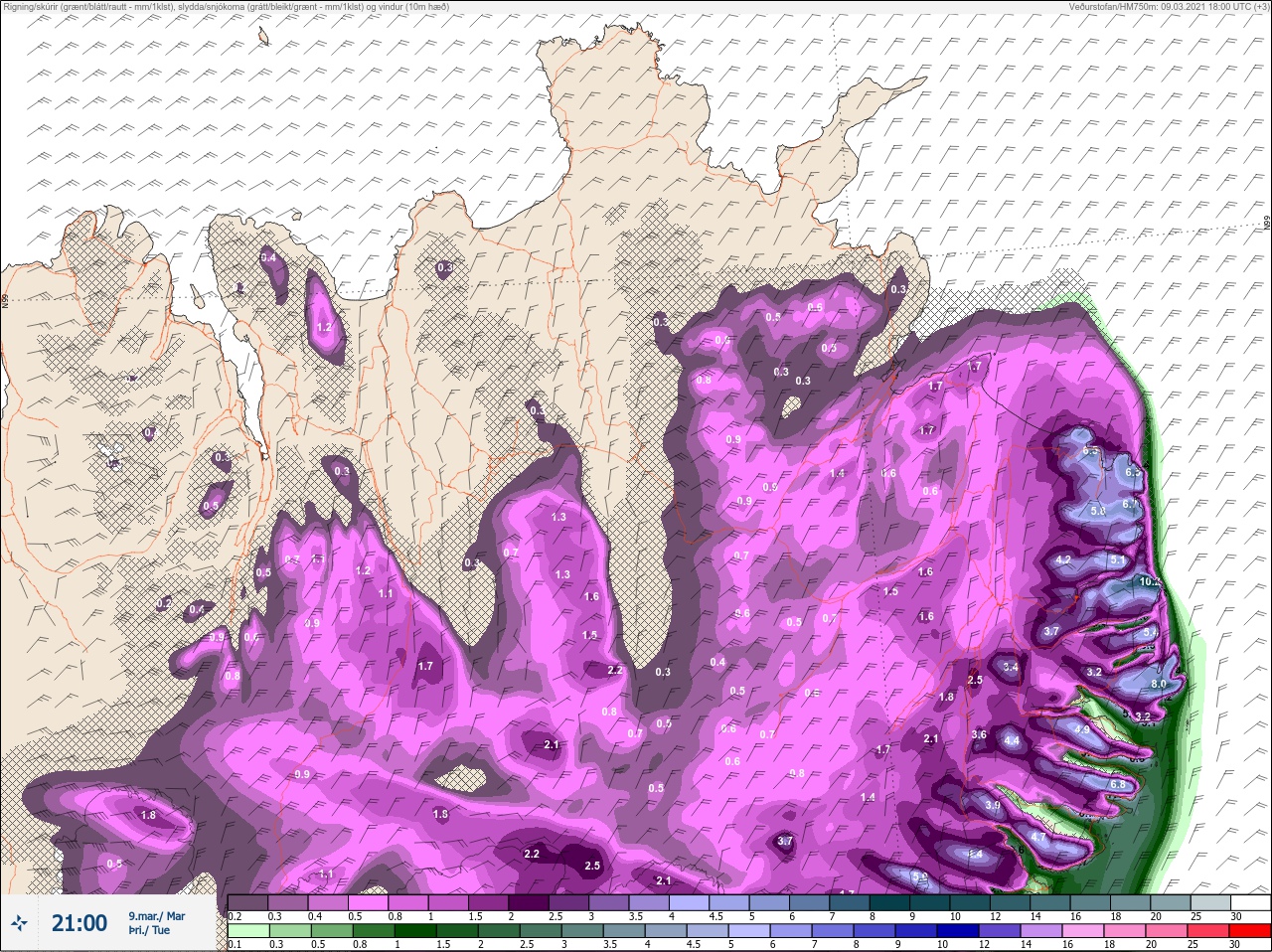Click the '6.7' precipitation value on the map
The height and width of the screenshot is (952, 1272).
[1130, 504]
